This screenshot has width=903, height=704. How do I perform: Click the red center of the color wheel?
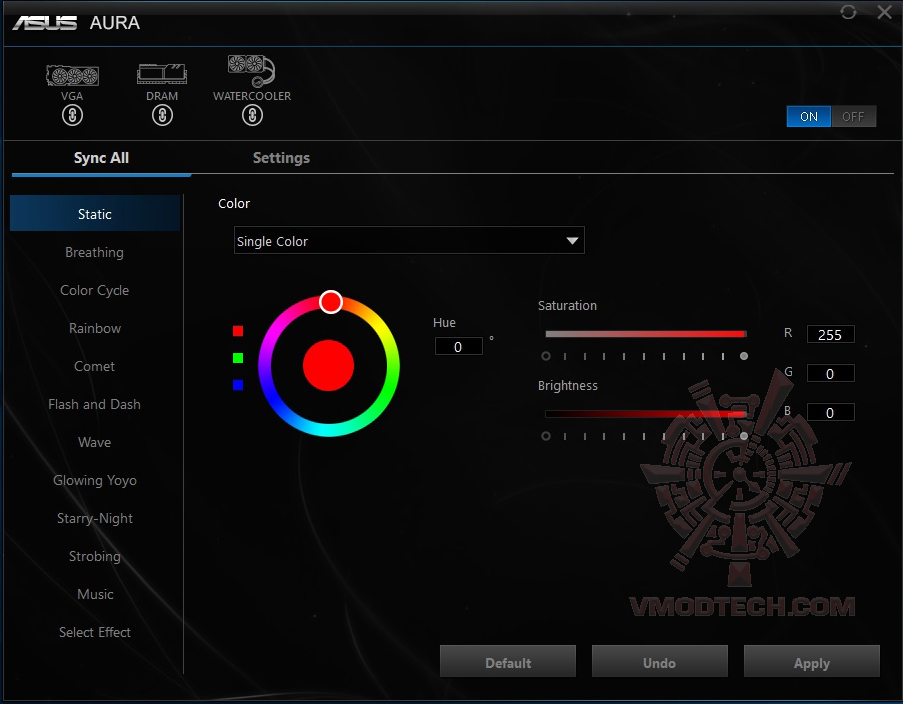328,365
